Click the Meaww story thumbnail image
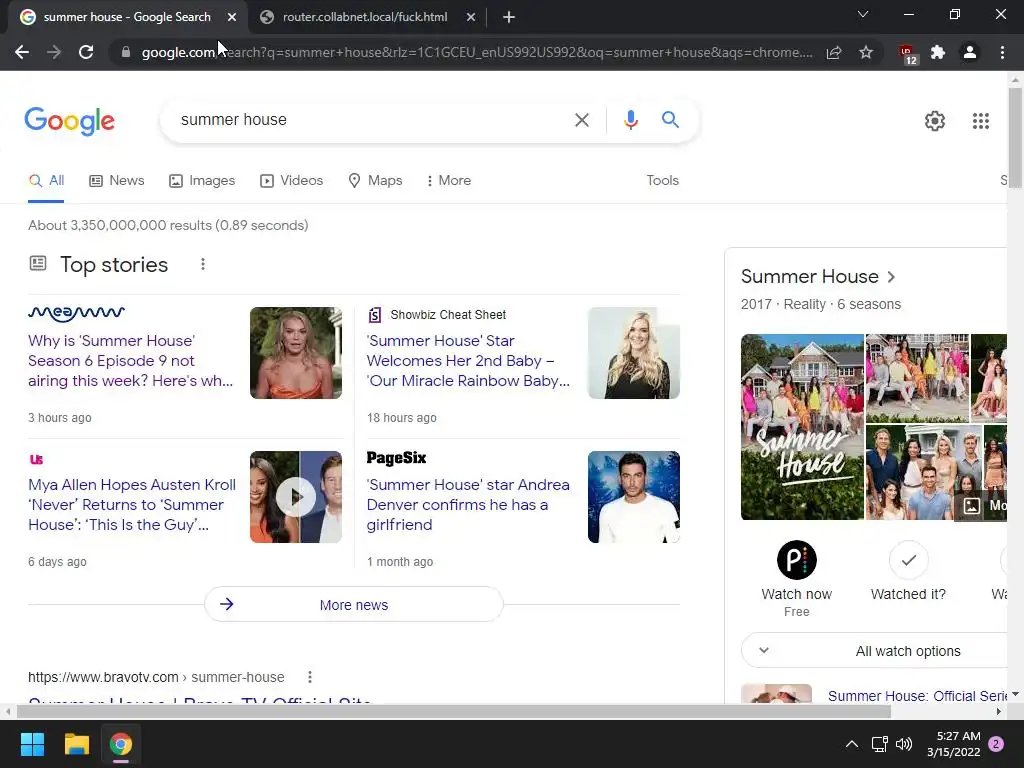Image resolution: width=1024 pixels, height=768 pixels. tap(296, 353)
